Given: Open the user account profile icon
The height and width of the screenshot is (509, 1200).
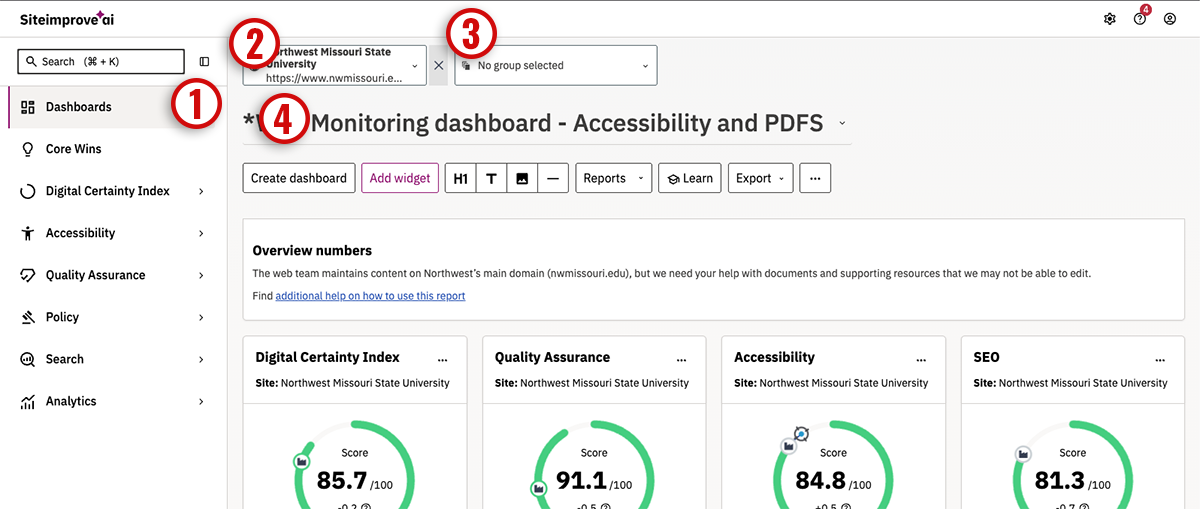Looking at the screenshot, I should pos(1170,19).
